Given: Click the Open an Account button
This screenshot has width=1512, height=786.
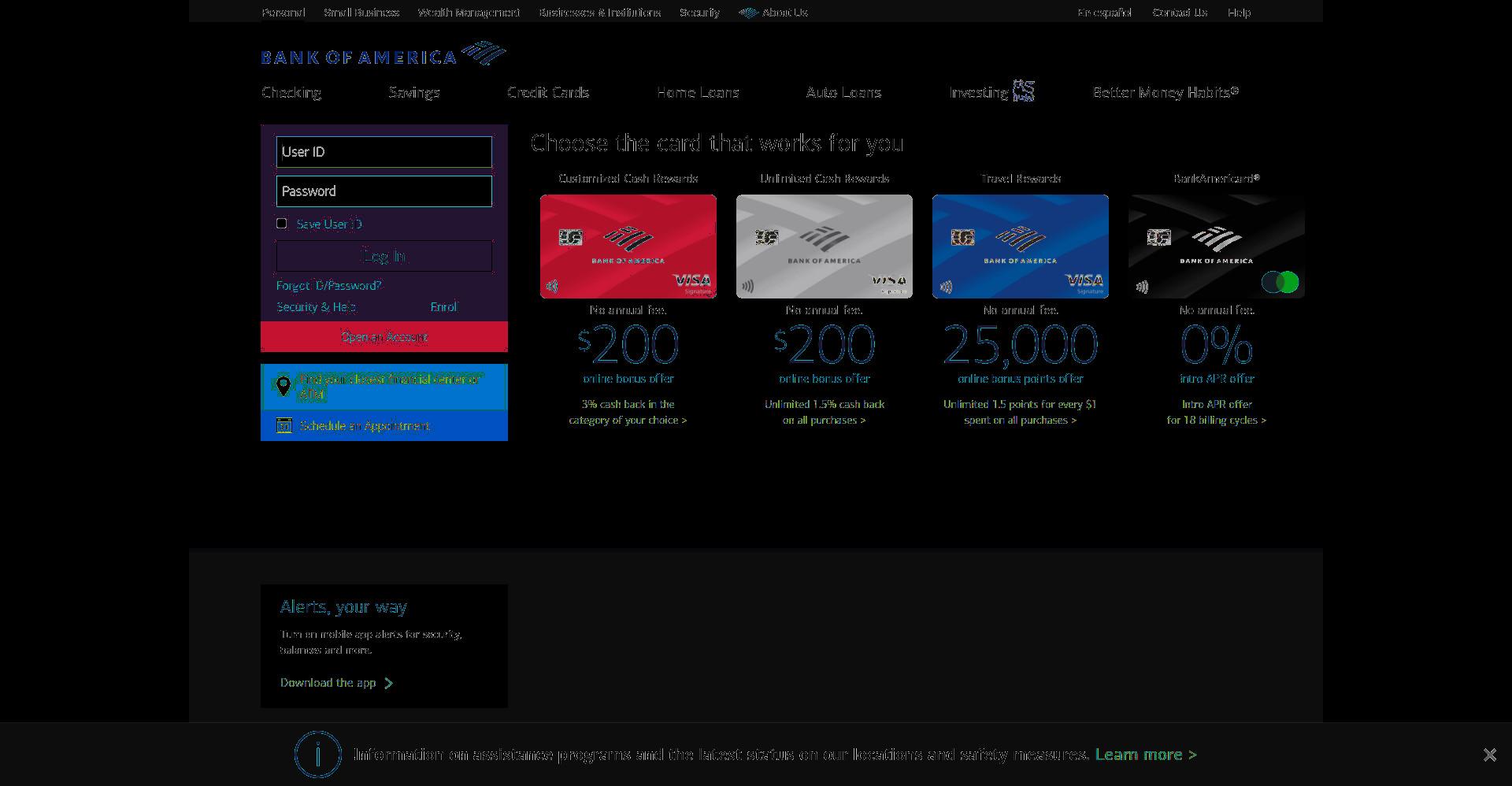Looking at the screenshot, I should point(384,336).
